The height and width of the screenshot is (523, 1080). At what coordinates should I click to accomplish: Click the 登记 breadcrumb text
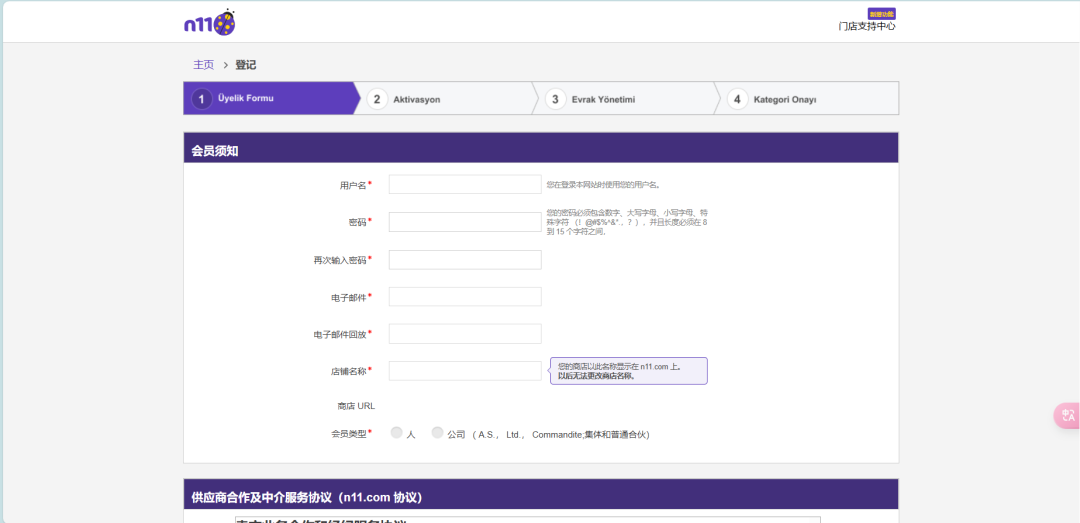pos(245,65)
